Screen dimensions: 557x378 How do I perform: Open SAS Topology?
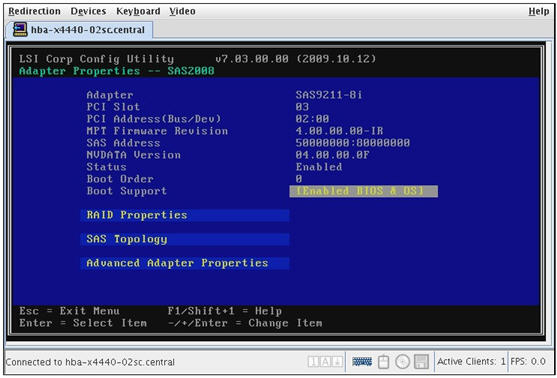point(185,239)
